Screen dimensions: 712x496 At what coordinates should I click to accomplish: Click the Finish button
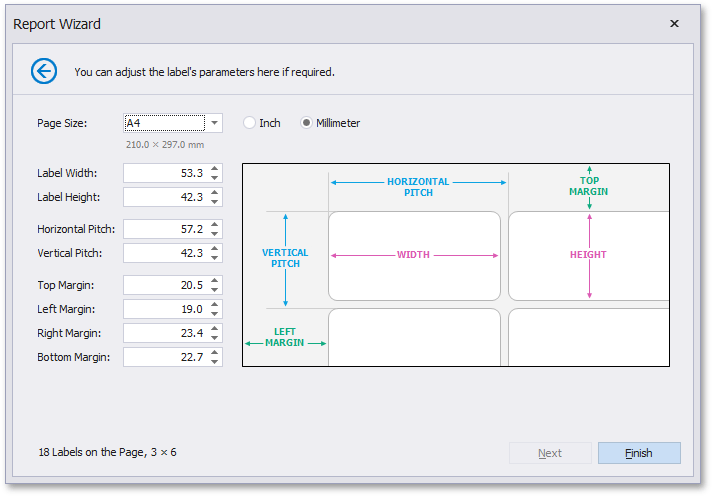click(639, 453)
